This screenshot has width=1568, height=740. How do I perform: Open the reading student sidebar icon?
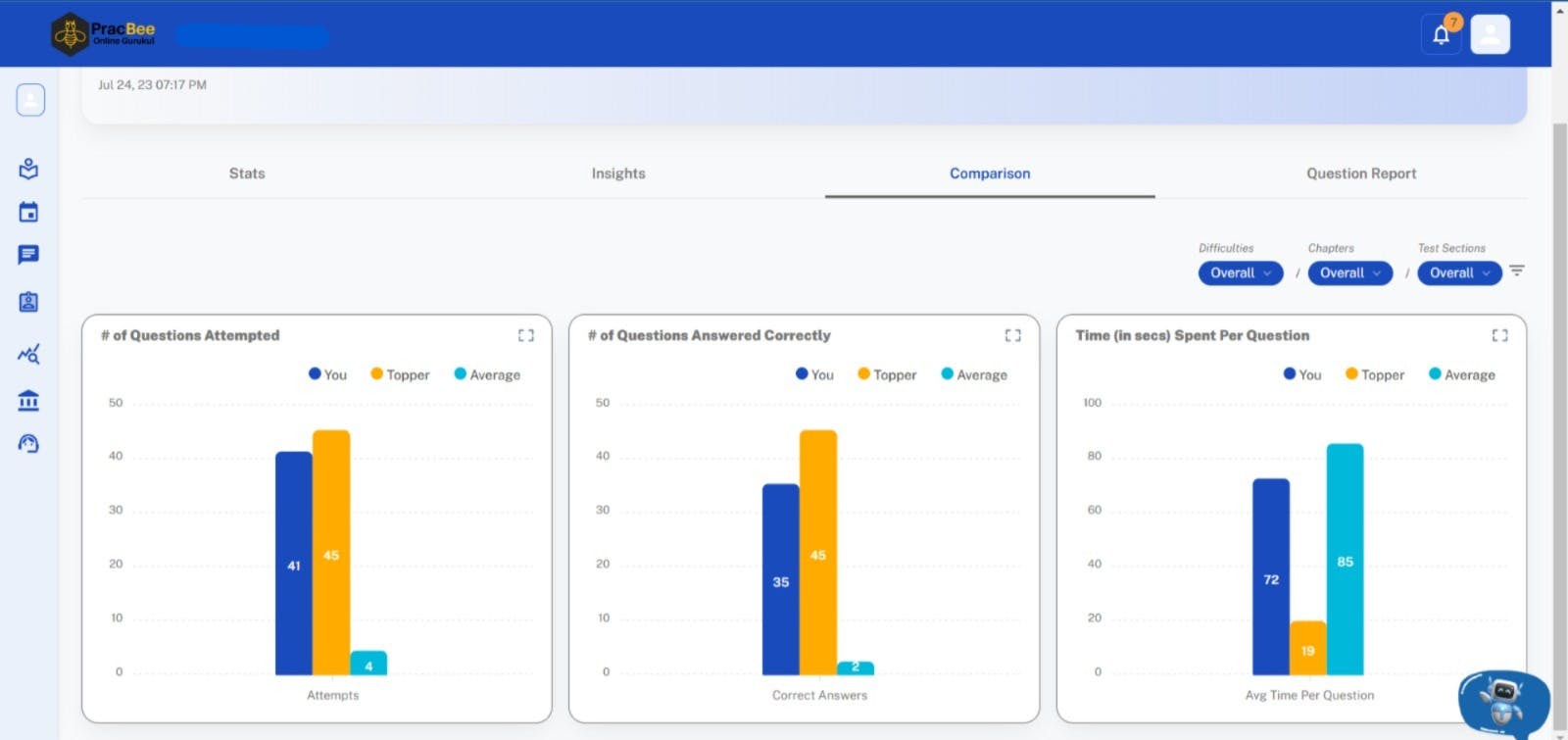[x=28, y=169]
